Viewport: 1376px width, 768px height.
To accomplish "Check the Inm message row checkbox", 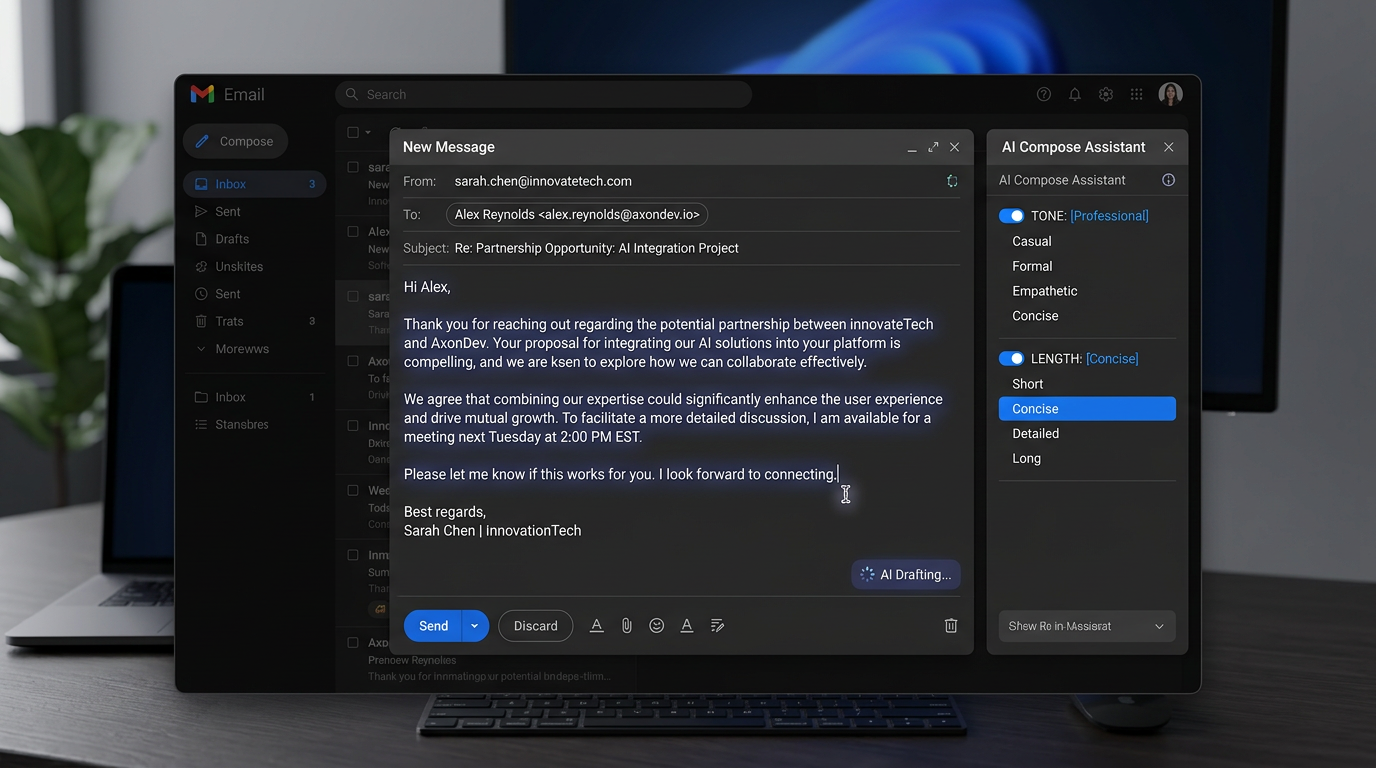I will click(x=353, y=555).
